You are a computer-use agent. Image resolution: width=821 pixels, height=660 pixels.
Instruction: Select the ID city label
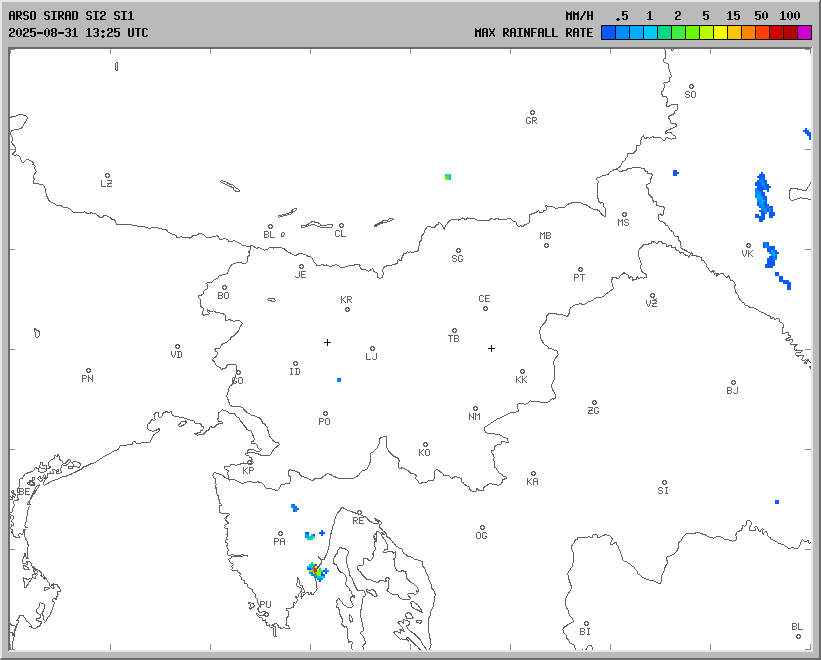(x=295, y=372)
